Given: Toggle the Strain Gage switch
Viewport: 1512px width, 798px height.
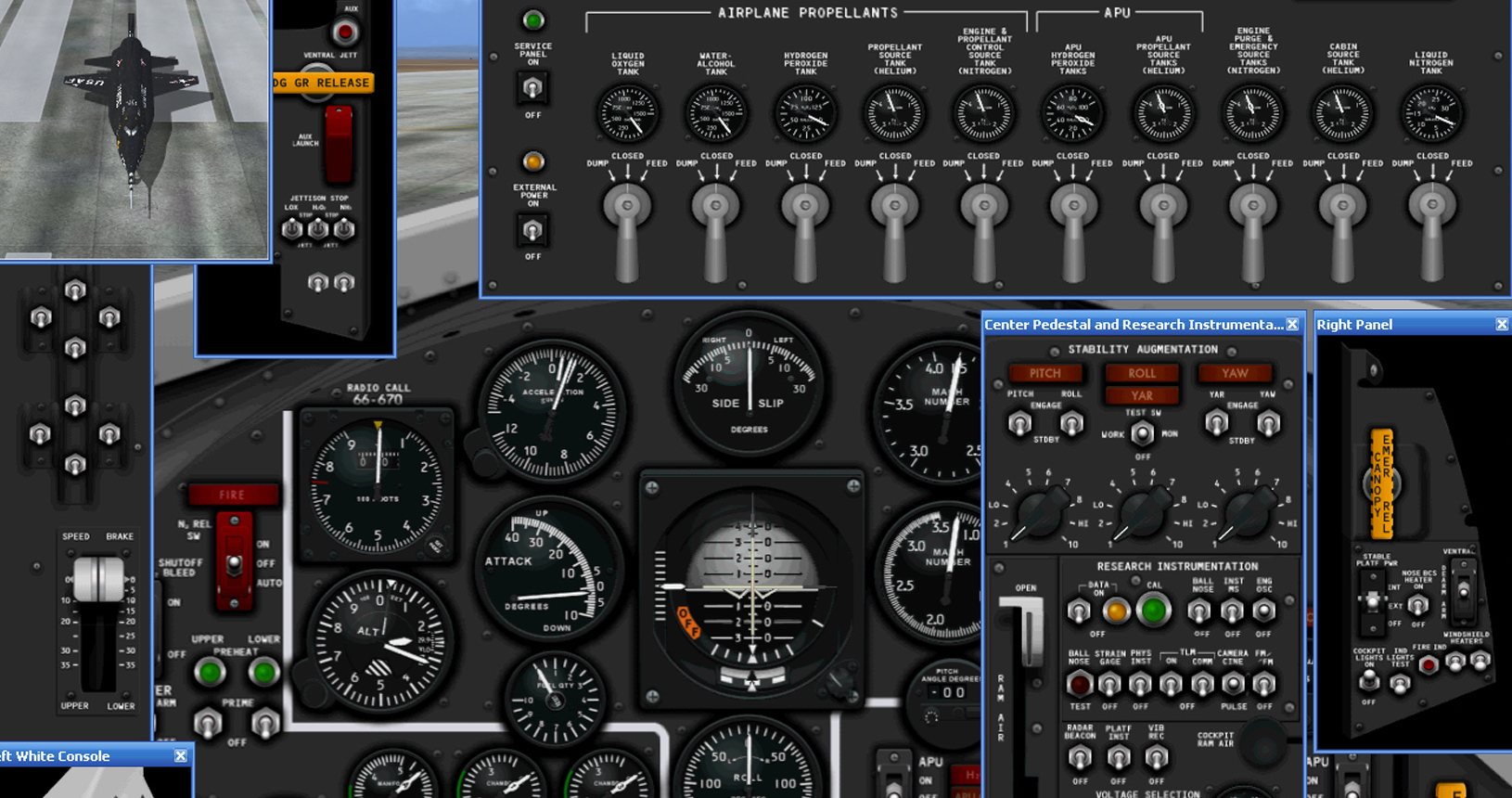Looking at the screenshot, I should click(x=1109, y=685).
